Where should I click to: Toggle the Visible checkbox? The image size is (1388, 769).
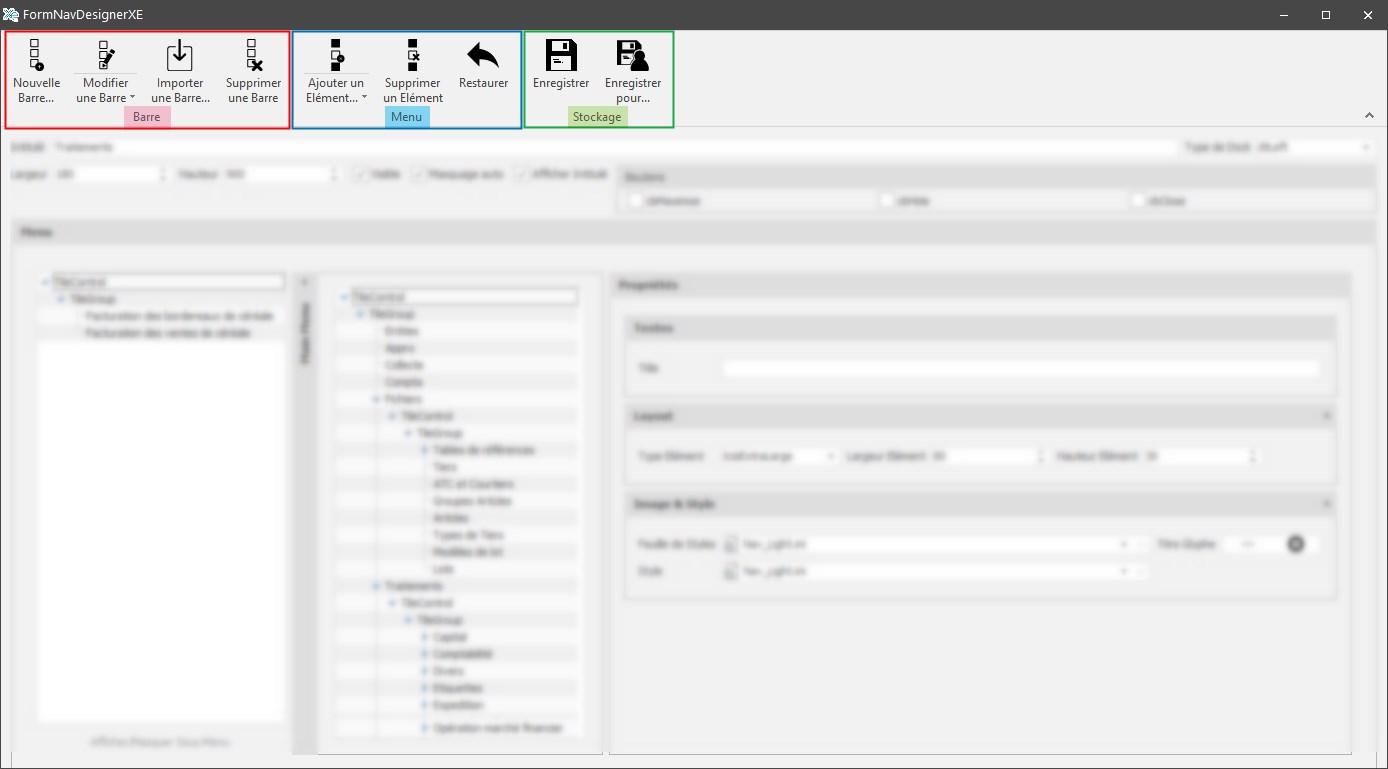pos(361,174)
